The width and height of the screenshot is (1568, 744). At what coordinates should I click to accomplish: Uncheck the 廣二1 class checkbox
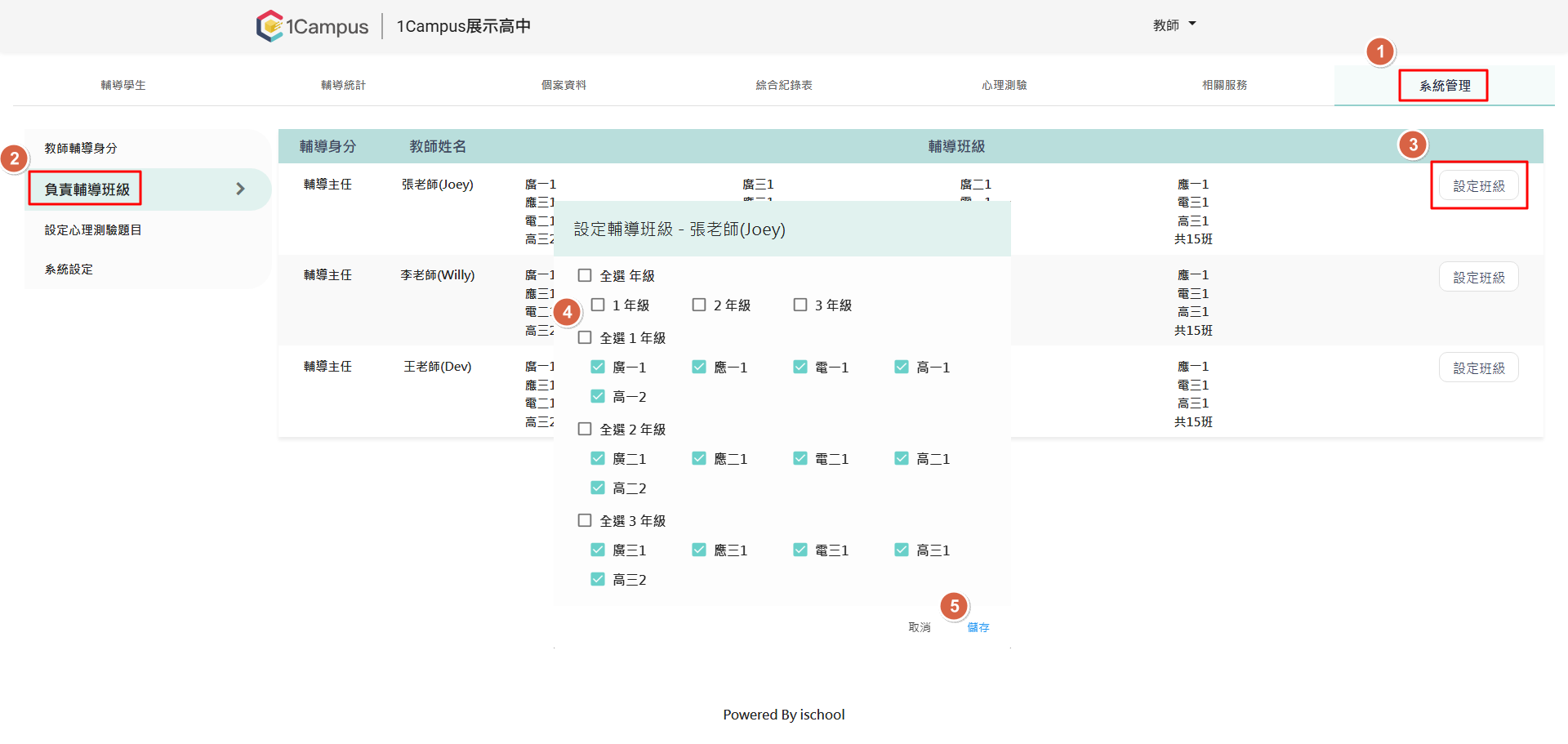pos(598,459)
